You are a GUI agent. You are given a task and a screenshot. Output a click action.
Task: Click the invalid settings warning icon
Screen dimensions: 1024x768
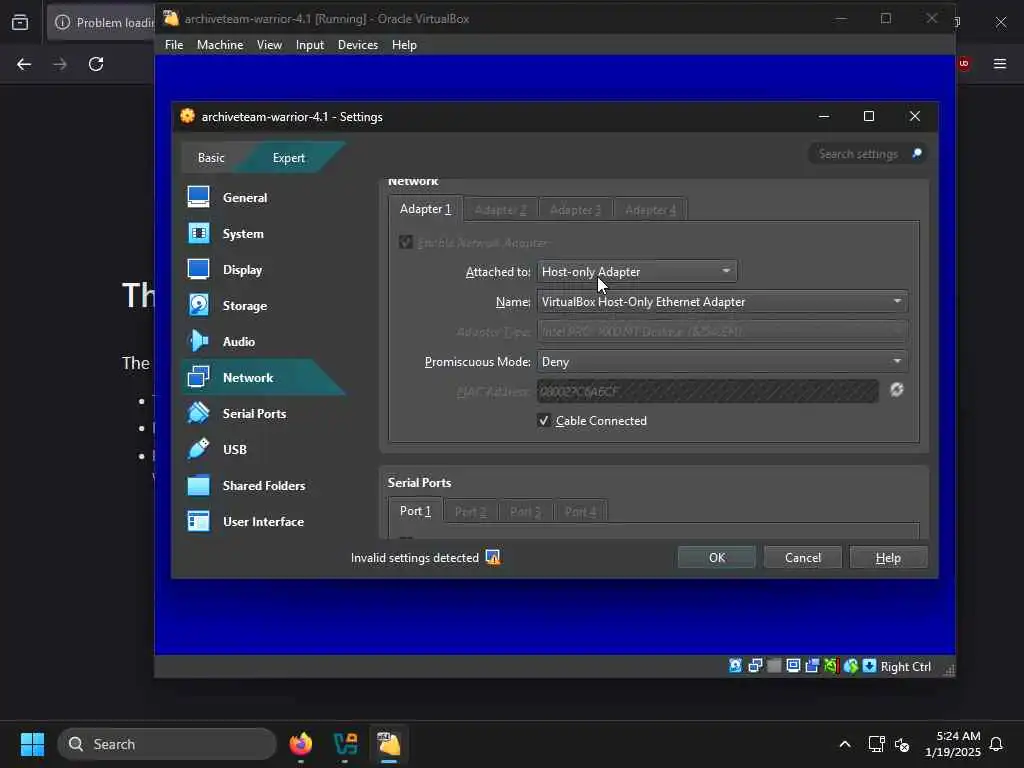tap(493, 557)
